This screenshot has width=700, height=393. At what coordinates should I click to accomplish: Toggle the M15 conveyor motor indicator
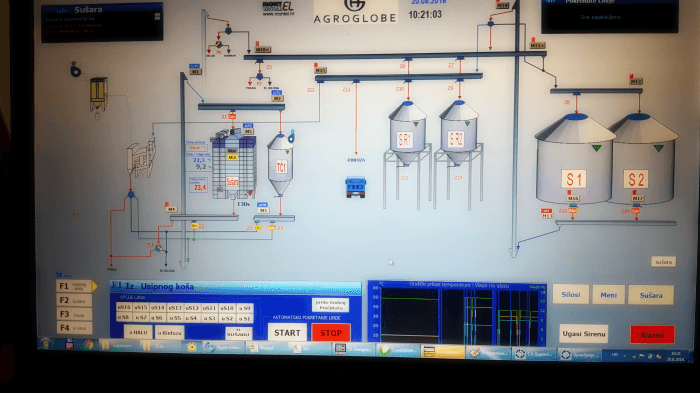click(x=321, y=70)
